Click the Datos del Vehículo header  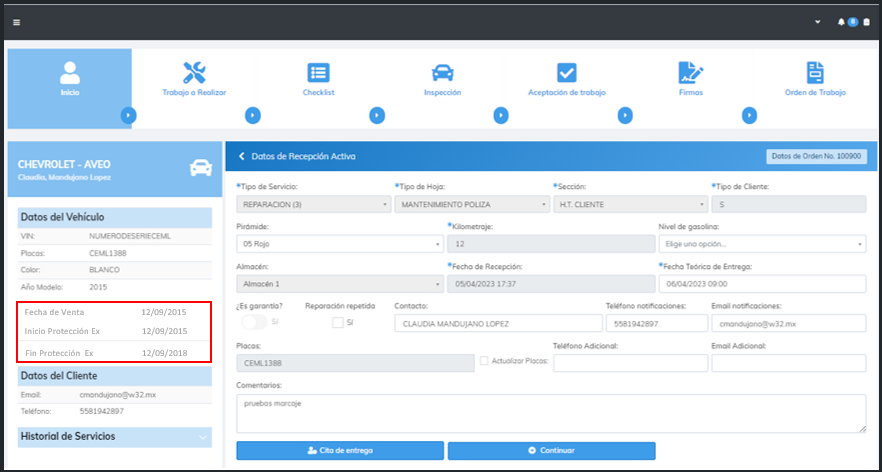pyautogui.click(x=115, y=217)
